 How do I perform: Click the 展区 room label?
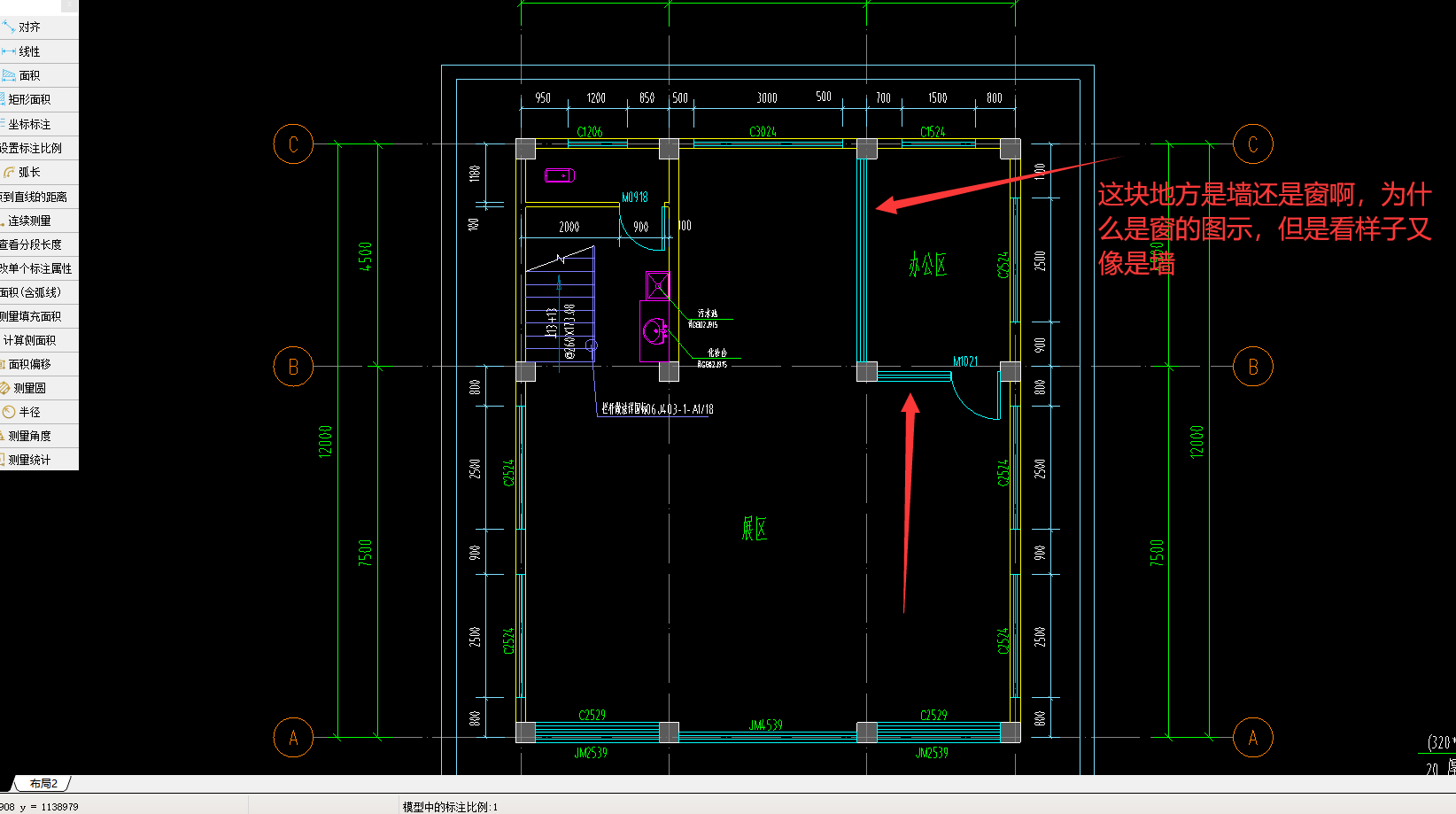[755, 529]
